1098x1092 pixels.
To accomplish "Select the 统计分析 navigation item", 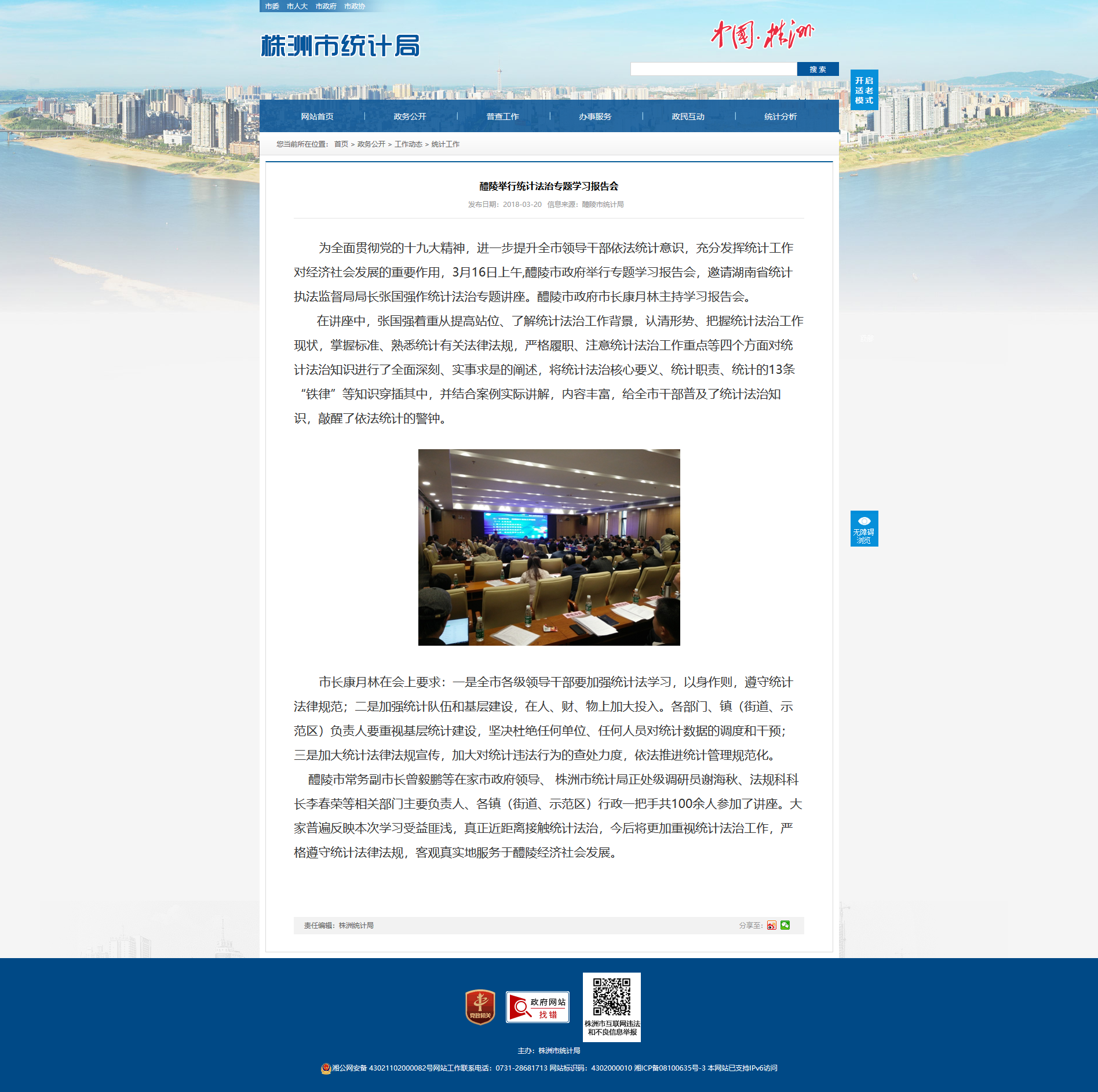I will click(x=780, y=117).
